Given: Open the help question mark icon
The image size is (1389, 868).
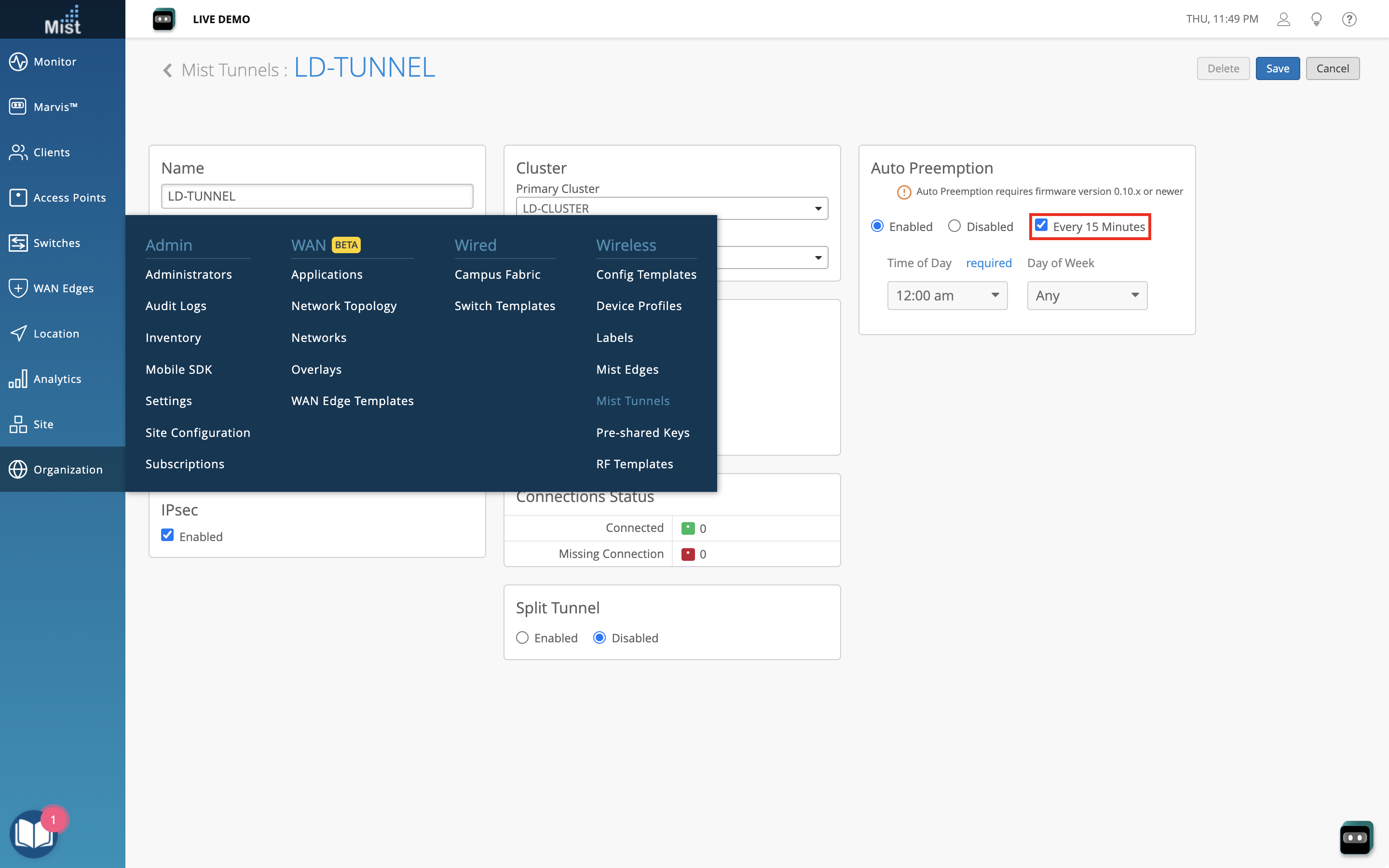Looking at the screenshot, I should 1349,19.
